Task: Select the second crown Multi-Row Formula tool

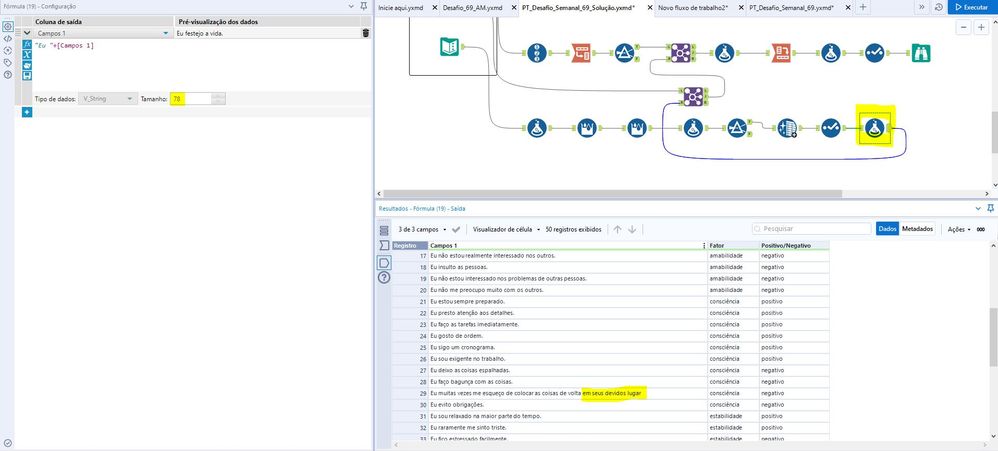Action: tap(636, 128)
